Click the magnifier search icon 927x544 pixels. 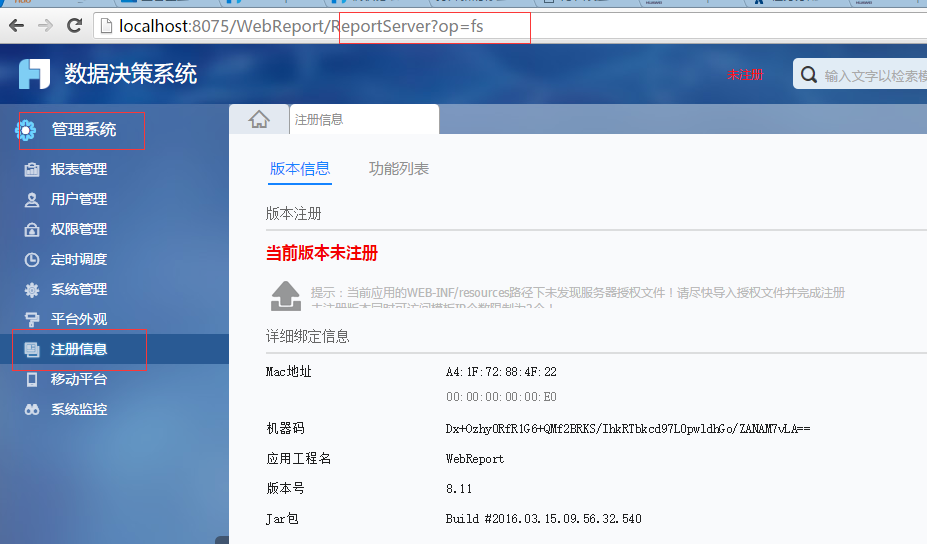click(808, 75)
